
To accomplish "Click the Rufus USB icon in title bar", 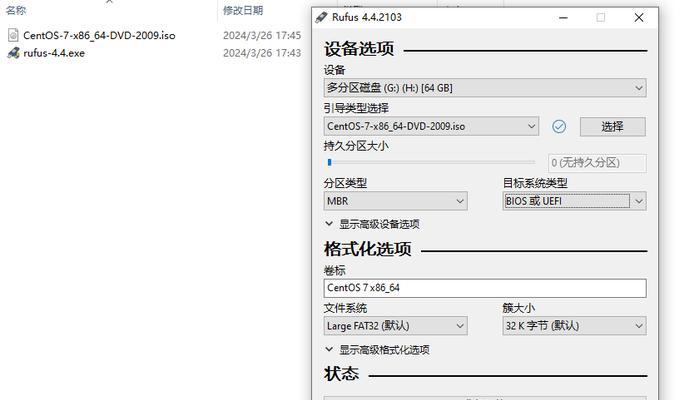I will (321, 17).
